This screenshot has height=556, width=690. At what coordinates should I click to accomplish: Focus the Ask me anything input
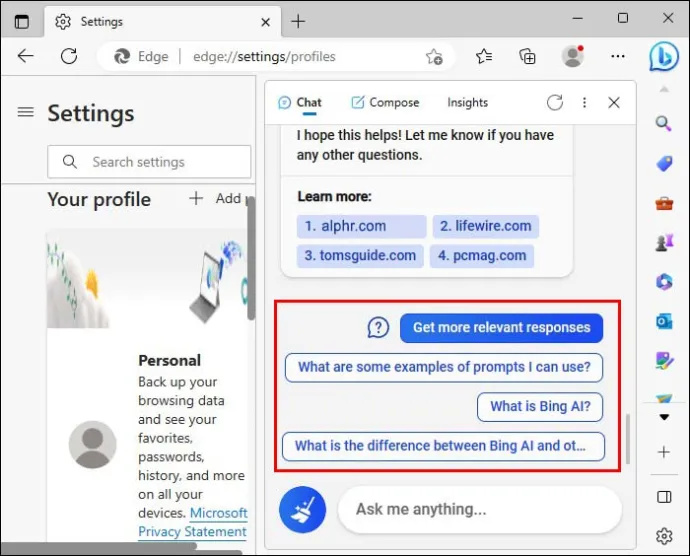pyautogui.click(x=480, y=509)
